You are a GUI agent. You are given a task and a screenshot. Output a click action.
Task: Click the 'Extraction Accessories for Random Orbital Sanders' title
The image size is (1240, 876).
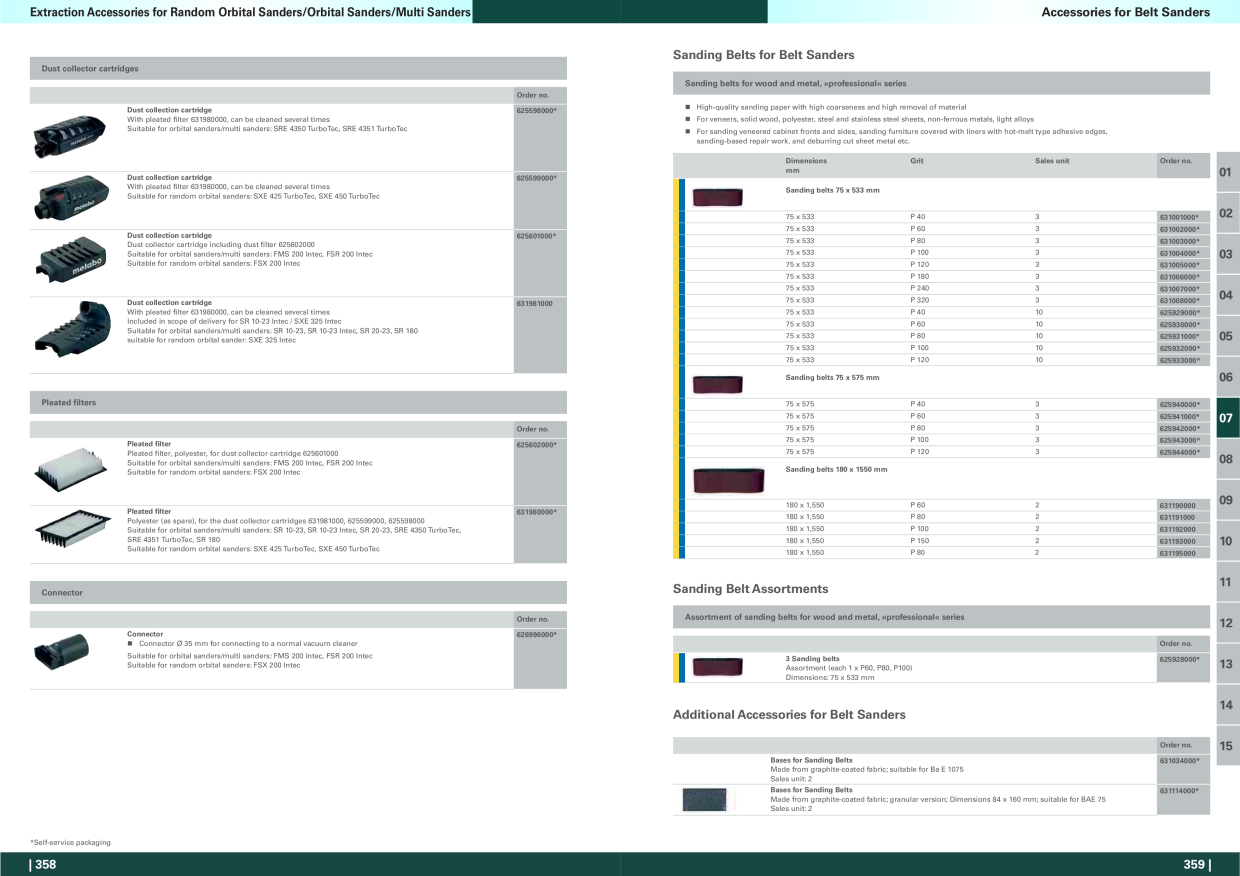[250, 12]
